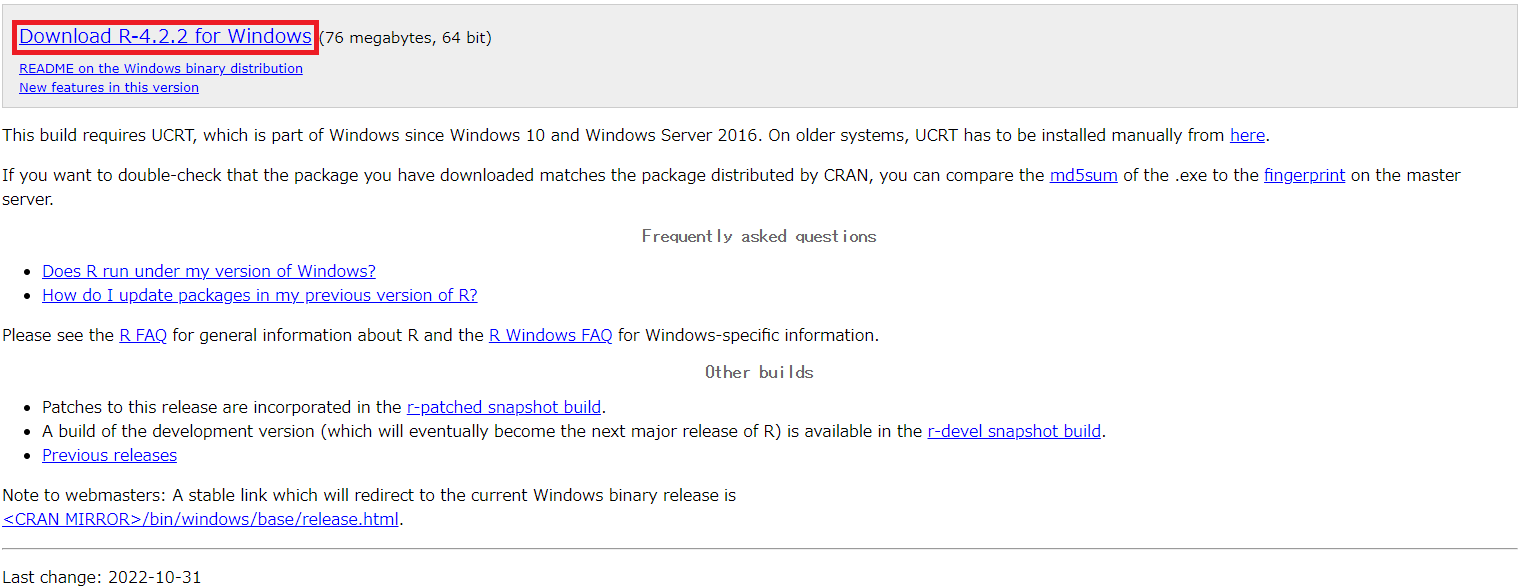Open README on the Windows binary distribution

pos(161,69)
